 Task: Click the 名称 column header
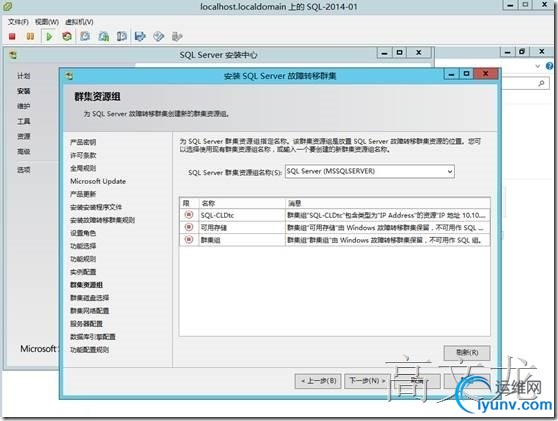coord(241,203)
